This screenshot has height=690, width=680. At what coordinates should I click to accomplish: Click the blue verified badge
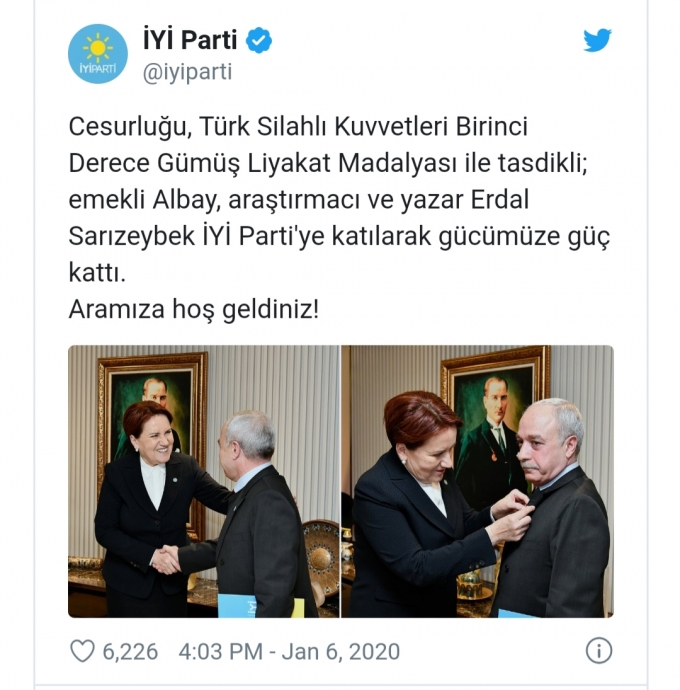pos(259,40)
